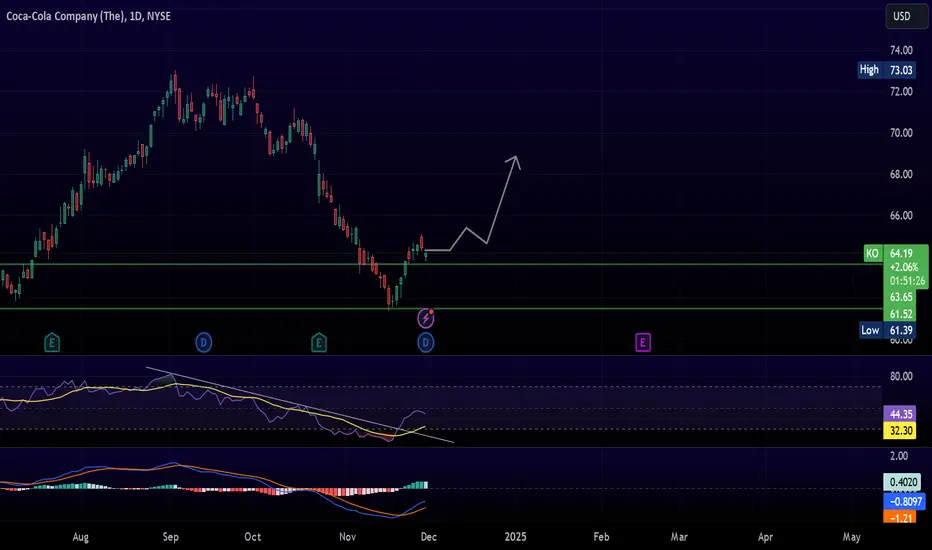Click the 80.00 RSI scale label
This screenshot has height=550, width=932.
(x=901, y=376)
